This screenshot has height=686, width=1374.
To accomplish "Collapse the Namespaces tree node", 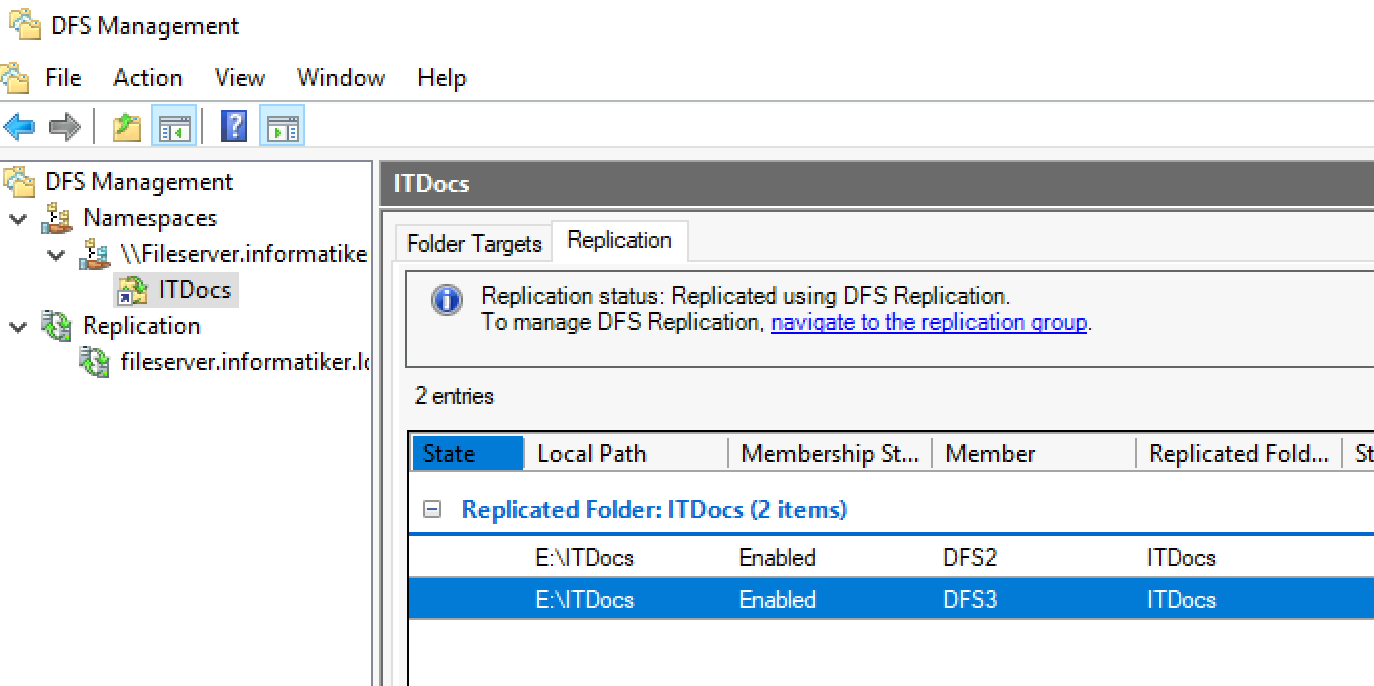I will click(17, 218).
